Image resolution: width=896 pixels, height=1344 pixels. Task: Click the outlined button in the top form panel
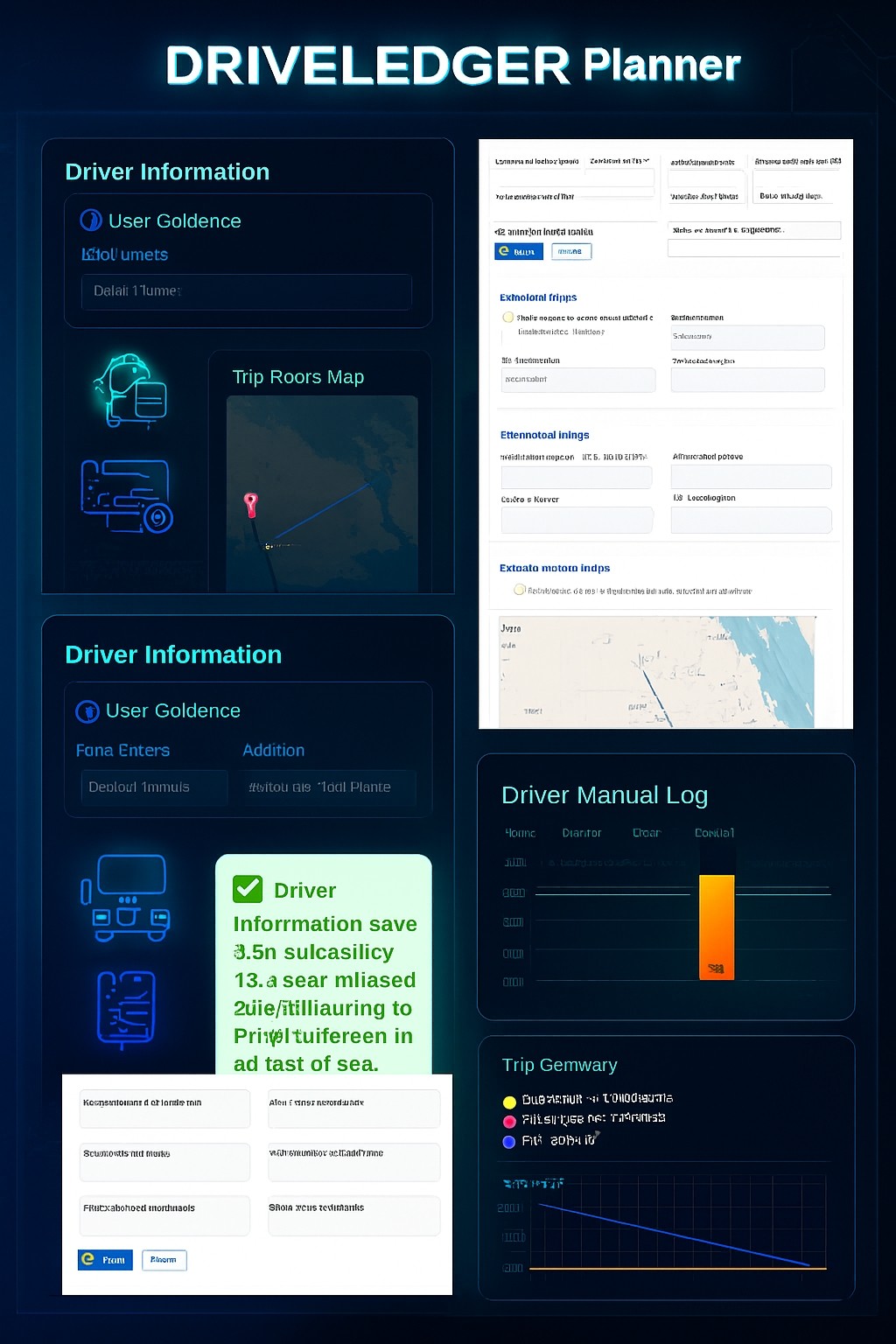[x=571, y=251]
